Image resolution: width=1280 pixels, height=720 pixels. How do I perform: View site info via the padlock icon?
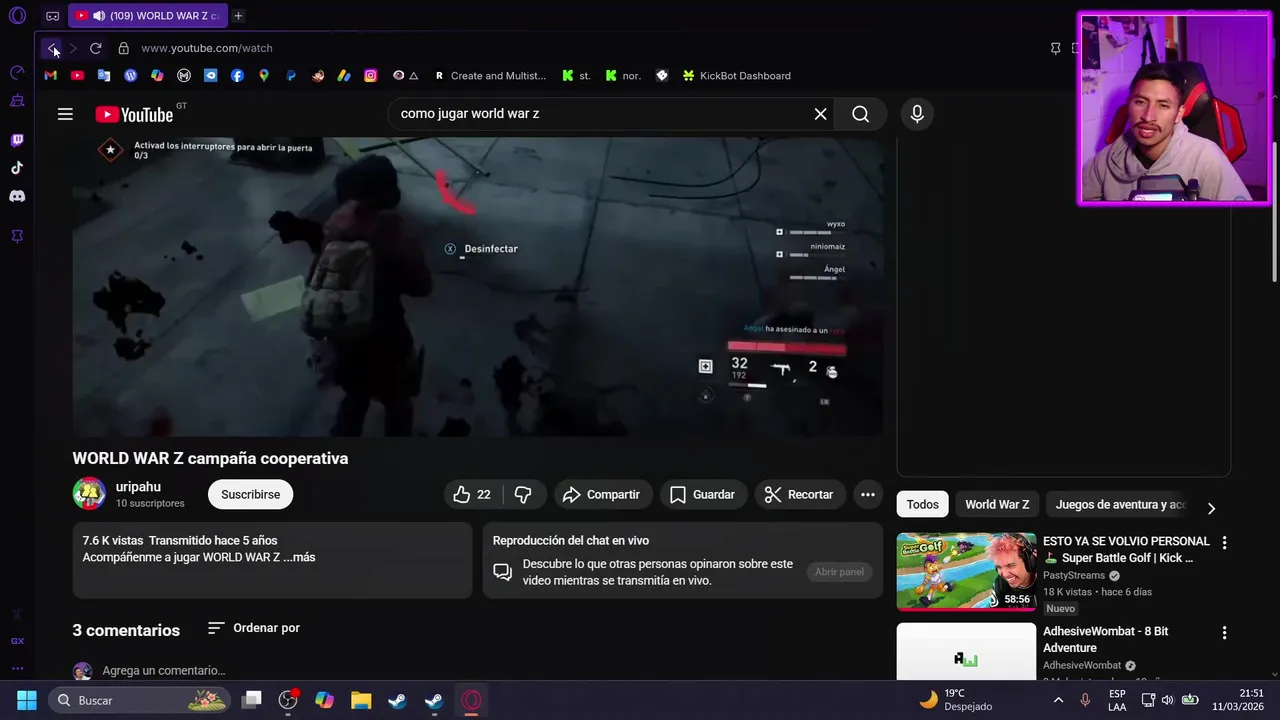(x=123, y=48)
